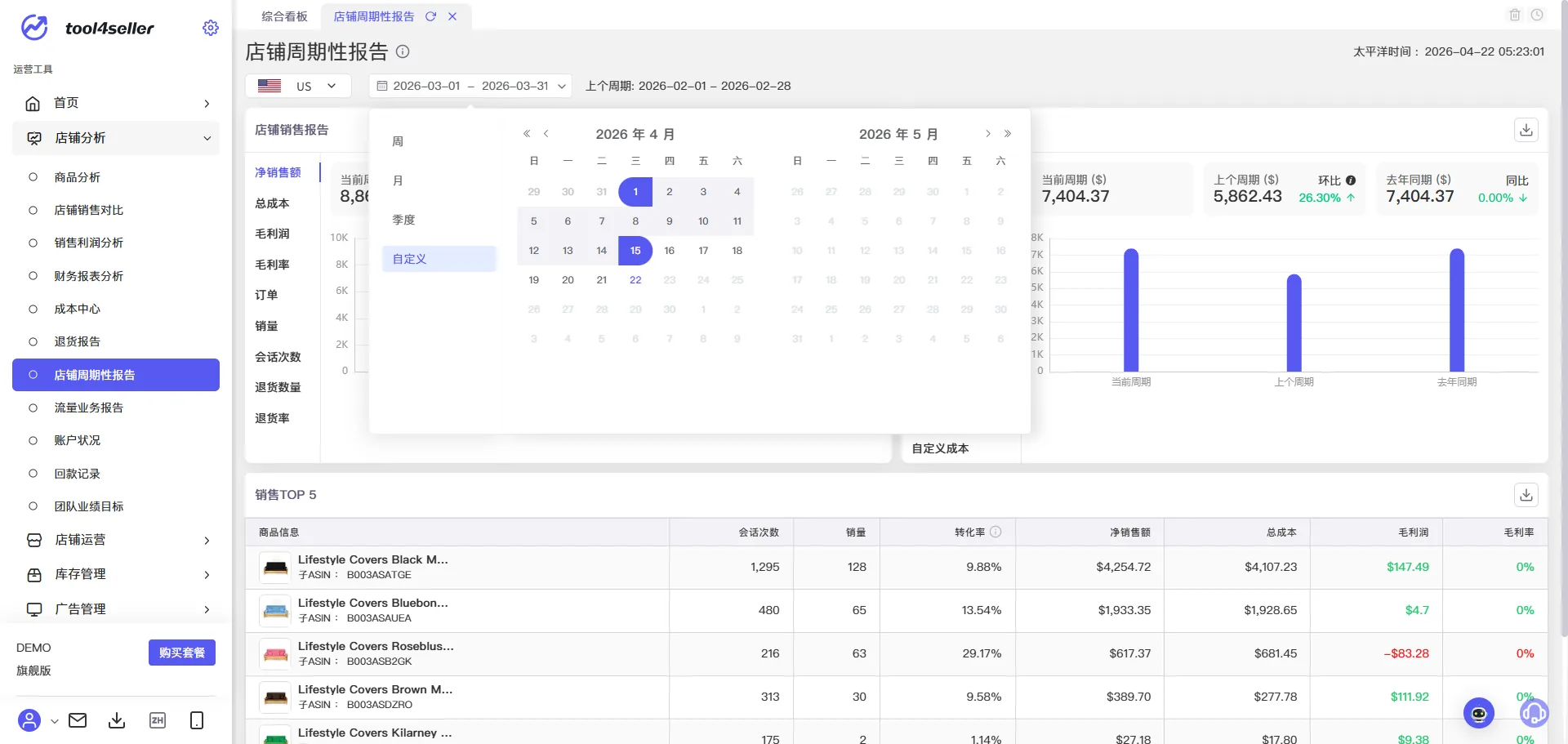The width and height of the screenshot is (1568, 744).
Task: Pick April 22 in the calendar
Action: [635, 280]
